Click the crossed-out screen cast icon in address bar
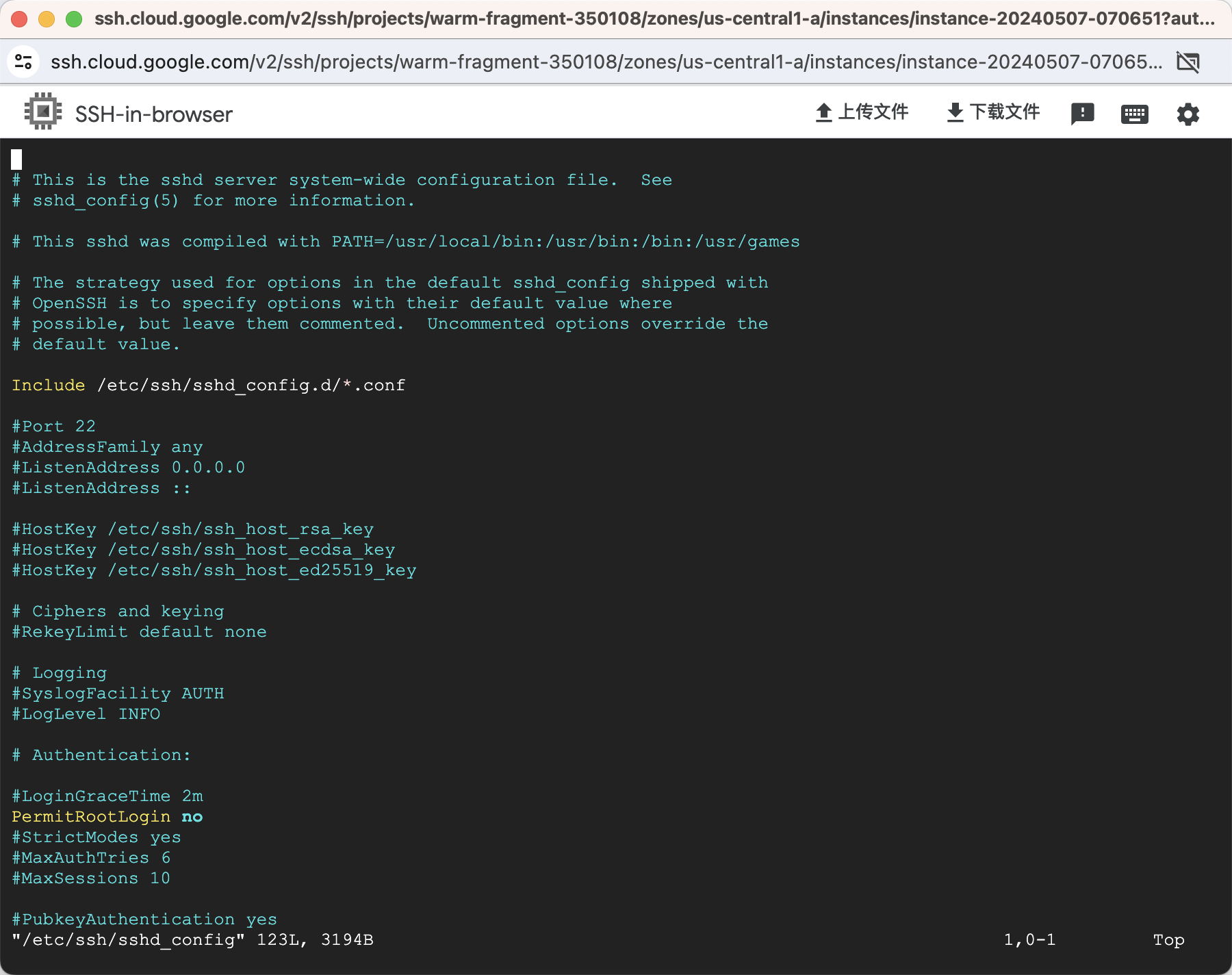This screenshot has height=975, width=1232. (x=1188, y=62)
